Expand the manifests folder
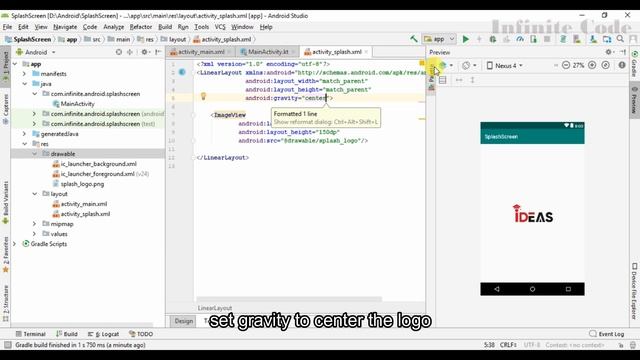This screenshot has height=360, width=640. [24, 74]
